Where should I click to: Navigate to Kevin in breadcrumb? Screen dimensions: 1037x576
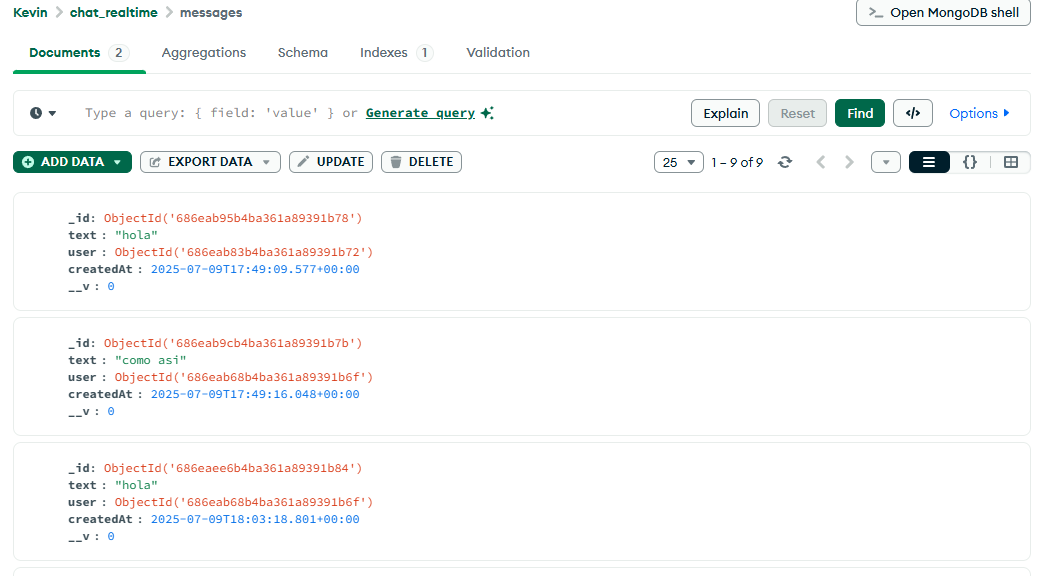pos(30,13)
